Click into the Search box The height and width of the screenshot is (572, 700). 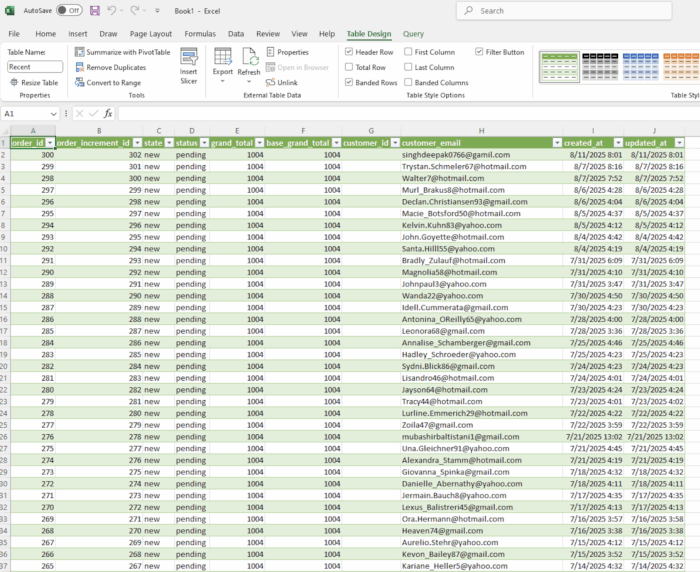(x=564, y=11)
